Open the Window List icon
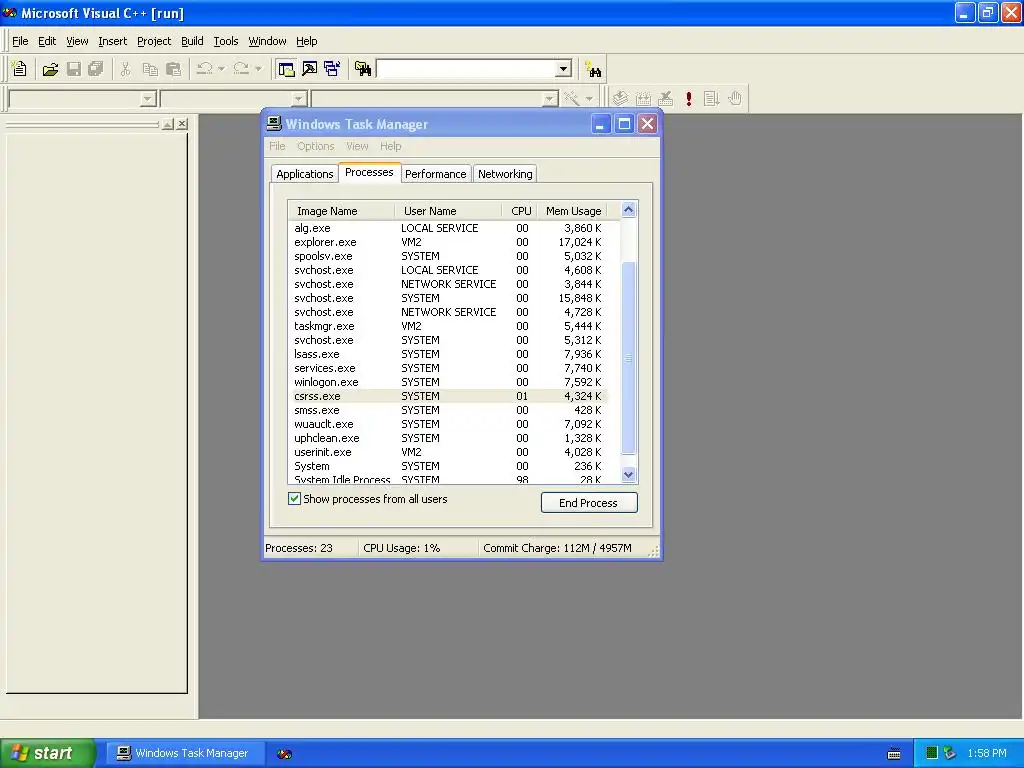The height and width of the screenshot is (768, 1024). (x=332, y=69)
